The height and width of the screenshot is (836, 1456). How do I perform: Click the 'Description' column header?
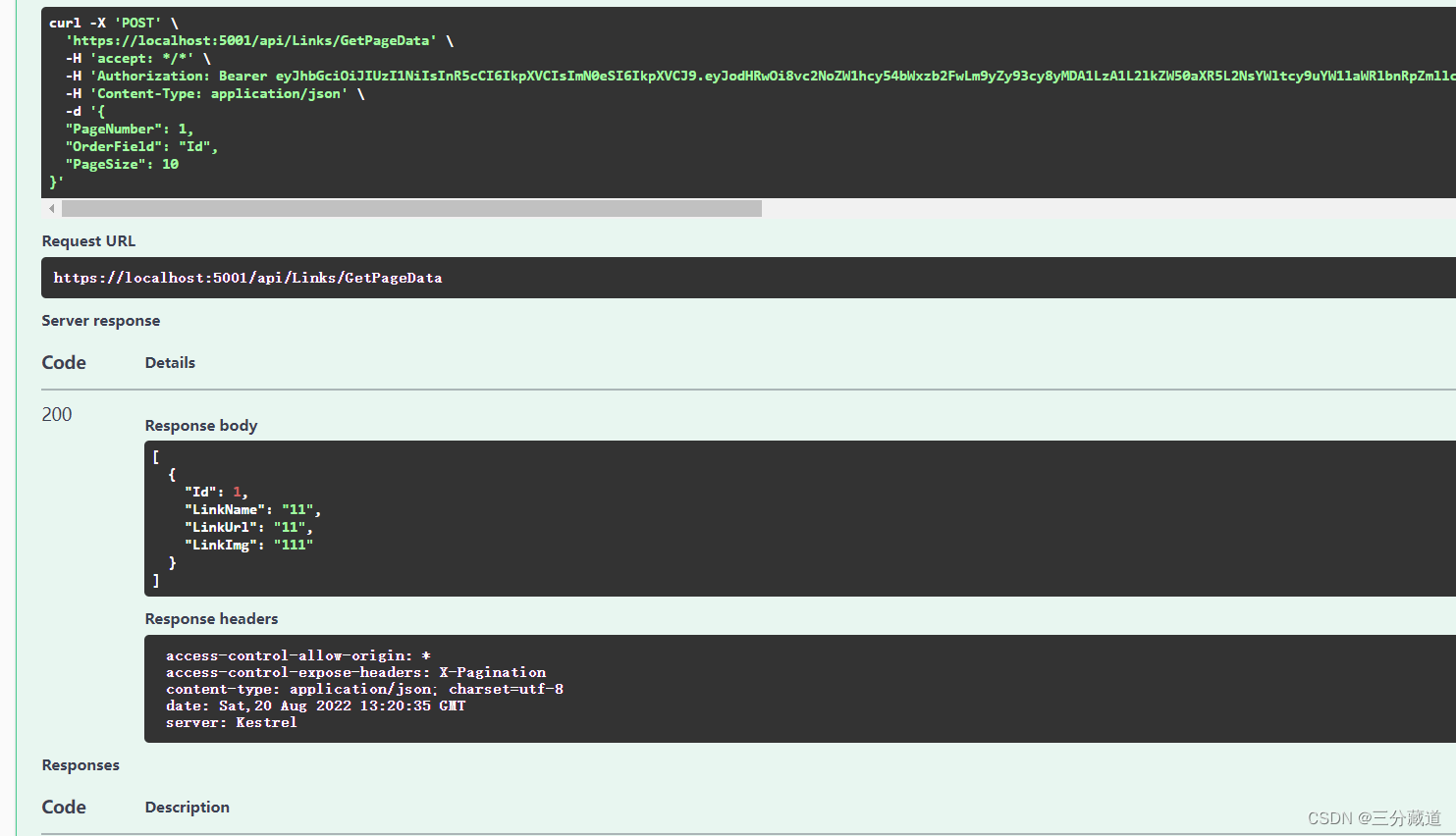(187, 808)
